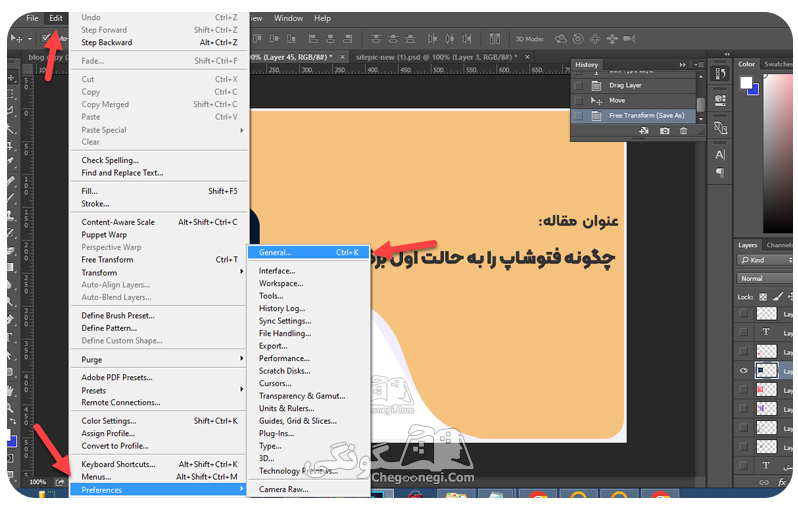
Task: Show the upper text layer visibility
Action: (744, 332)
